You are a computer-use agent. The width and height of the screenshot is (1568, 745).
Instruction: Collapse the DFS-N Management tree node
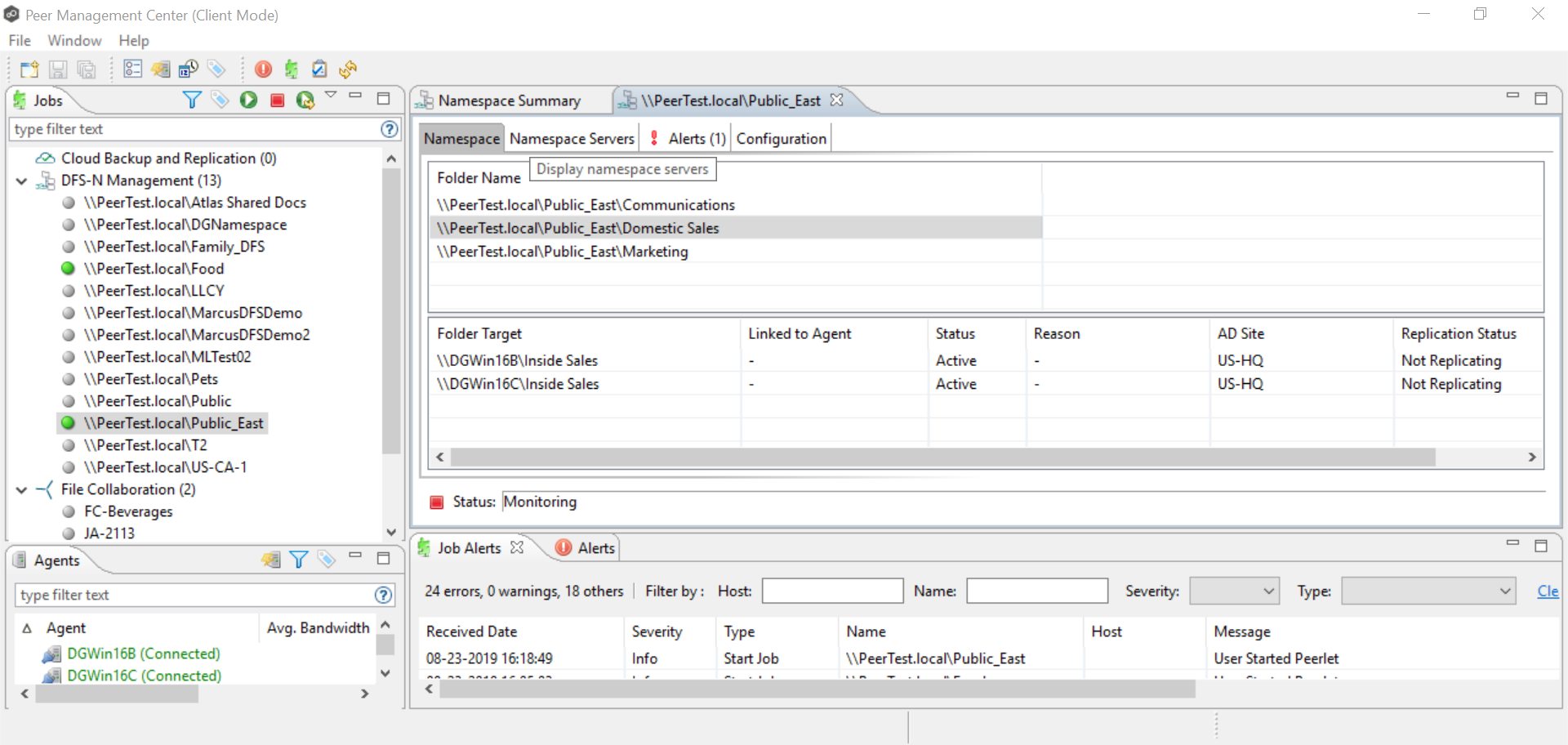click(22, 181)
